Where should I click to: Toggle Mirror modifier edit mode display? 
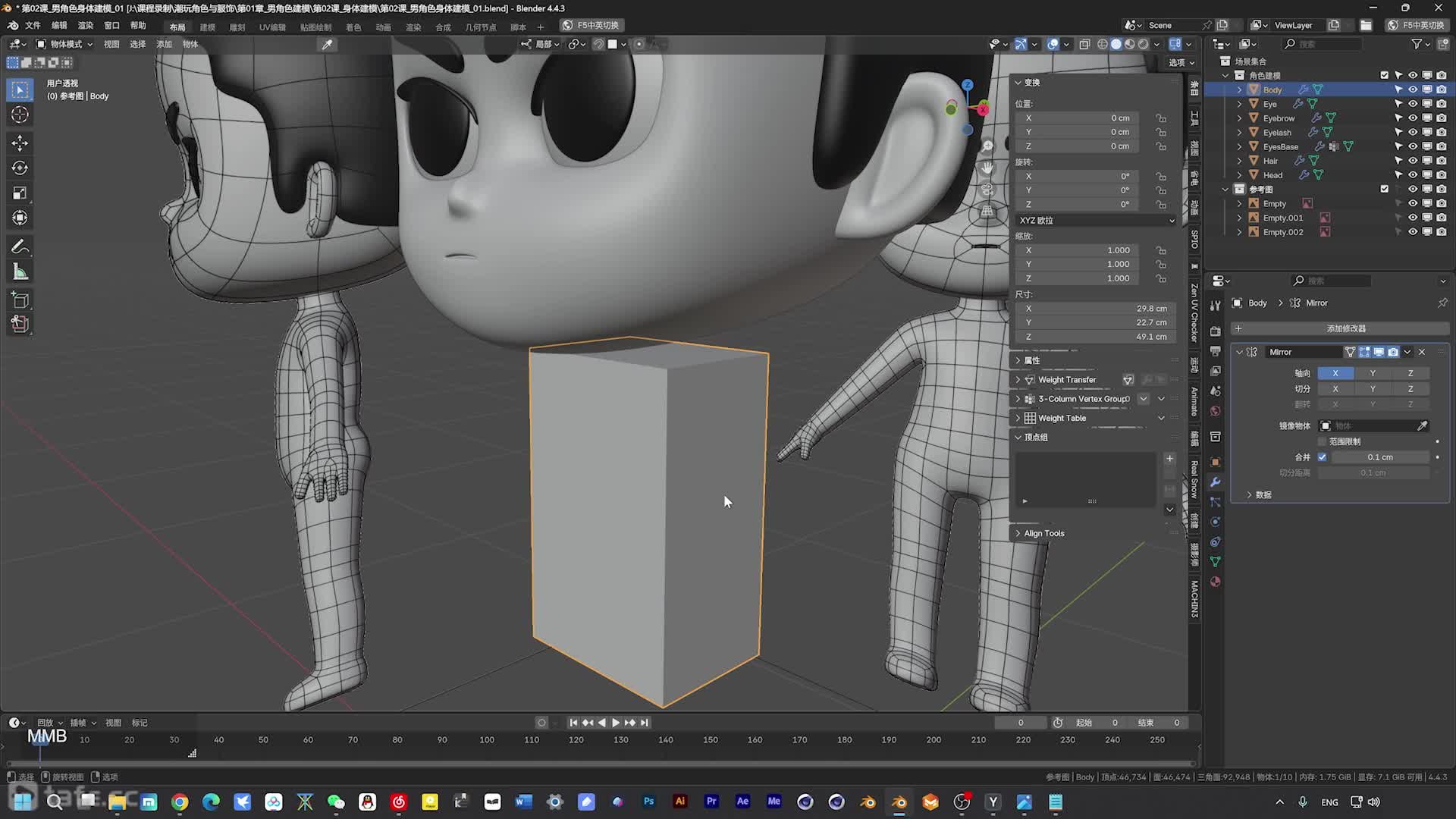[1364, 352]
